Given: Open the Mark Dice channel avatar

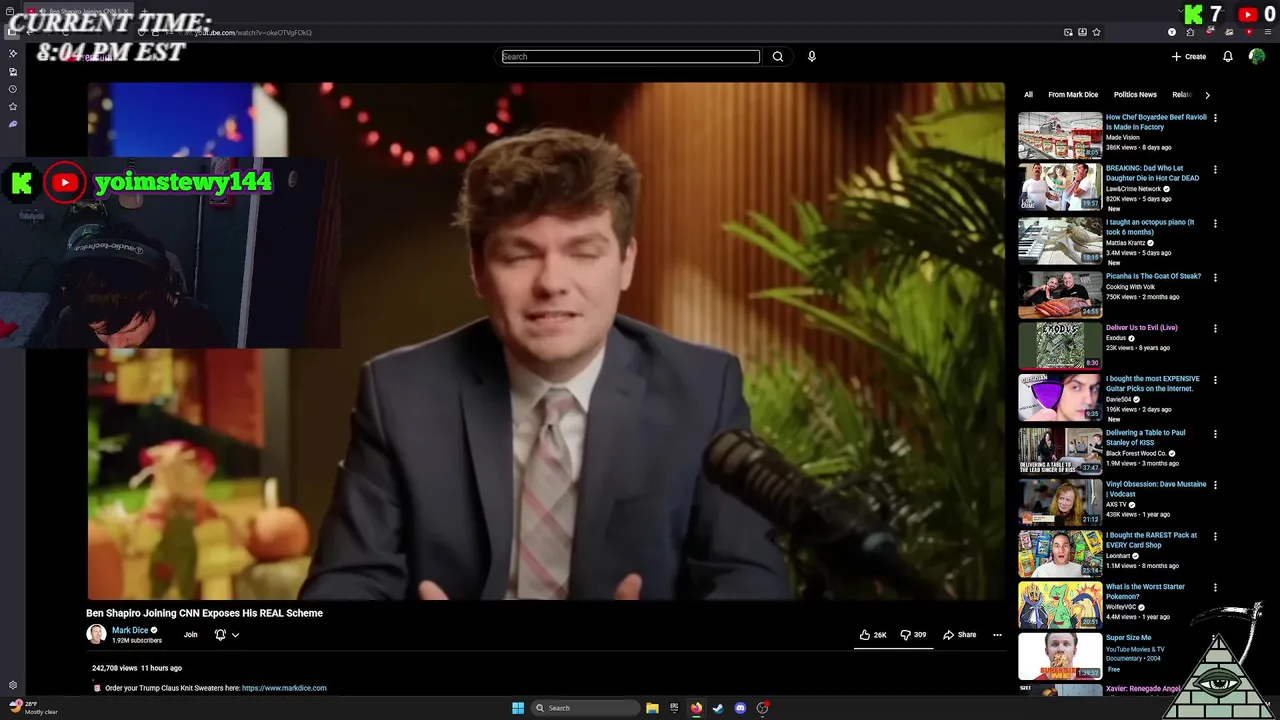Looking at the screenshot, I should (96, 634).
